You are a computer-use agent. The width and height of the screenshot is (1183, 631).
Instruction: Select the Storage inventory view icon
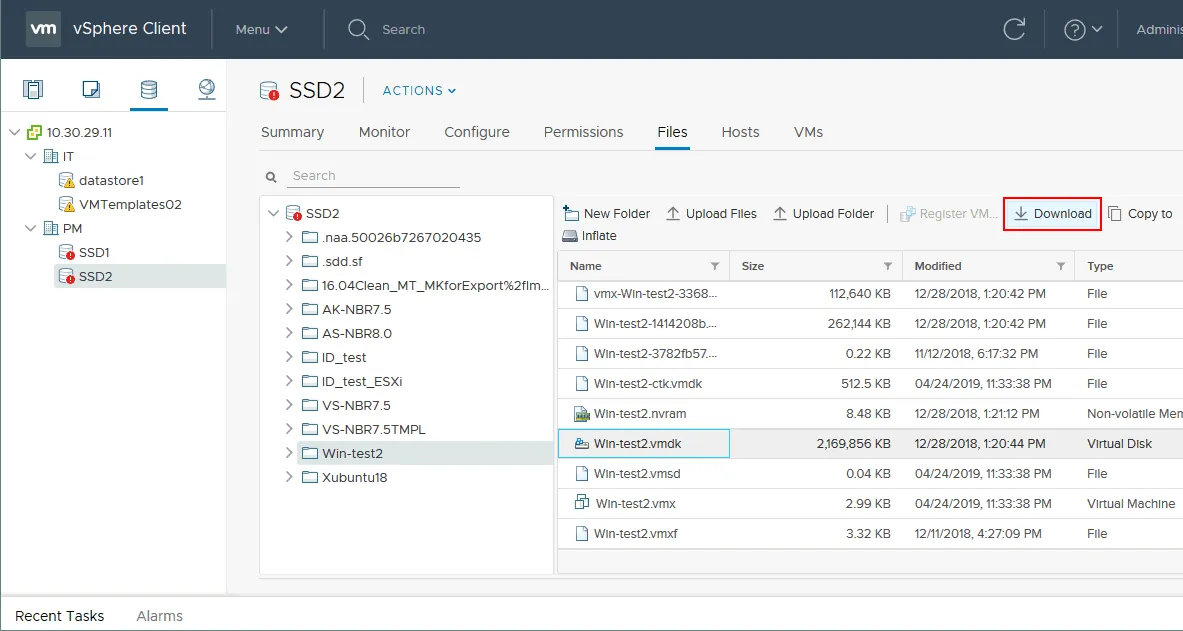(149, 90)
